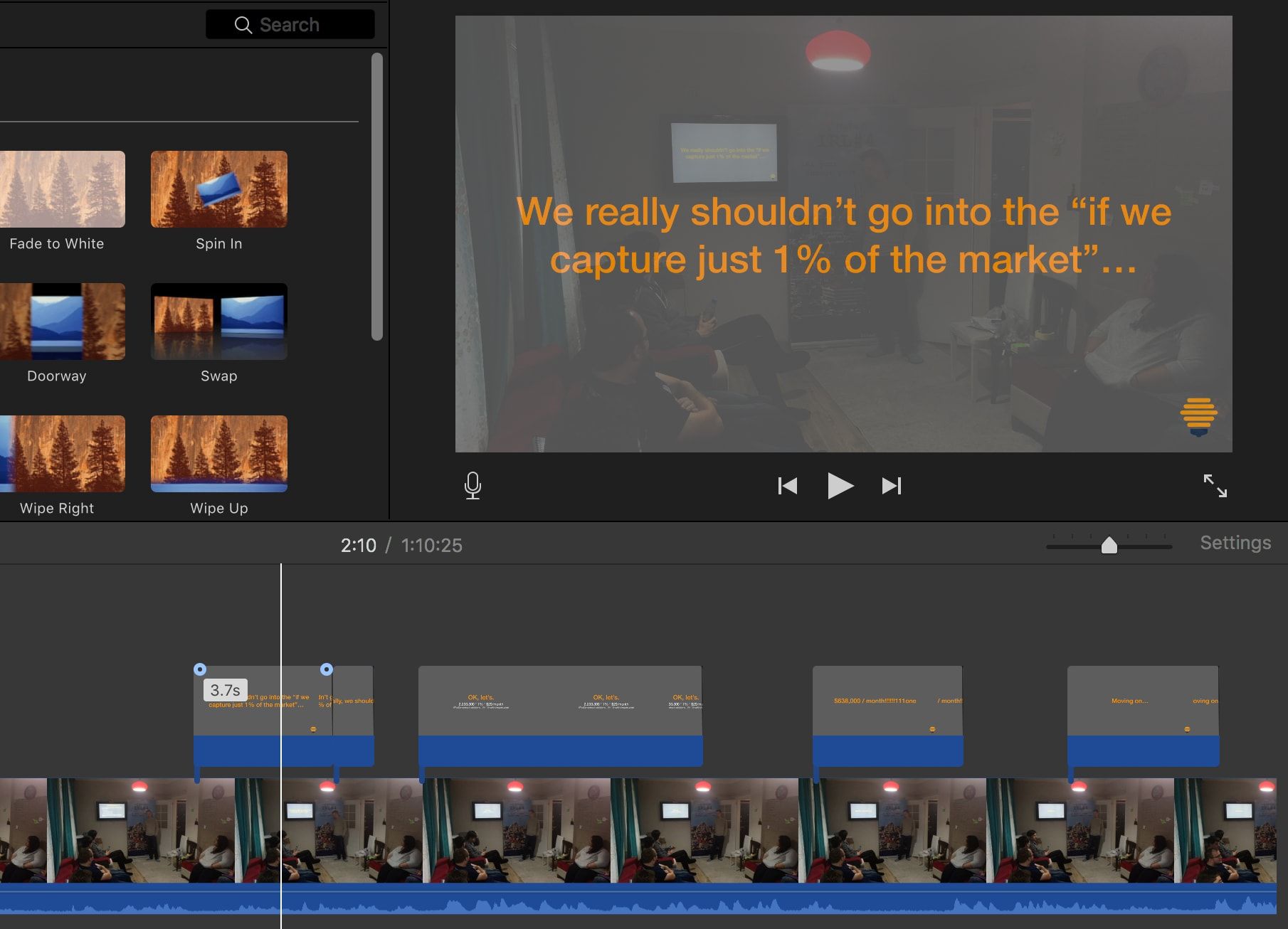Focus the Search transitions field

click(290, 24)
